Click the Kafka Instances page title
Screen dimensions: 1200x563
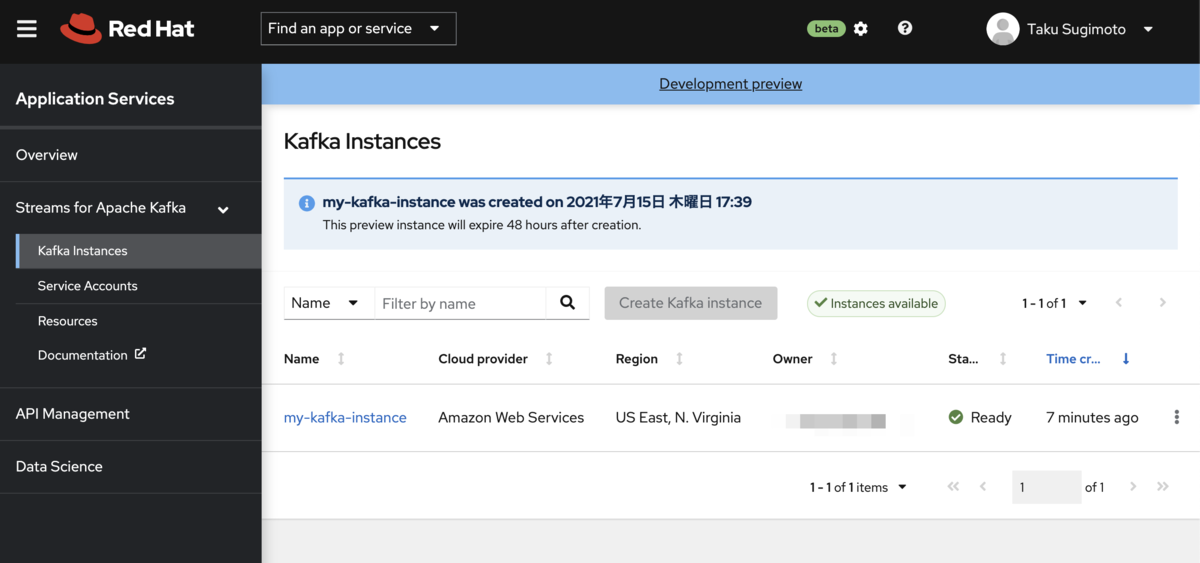362,141
